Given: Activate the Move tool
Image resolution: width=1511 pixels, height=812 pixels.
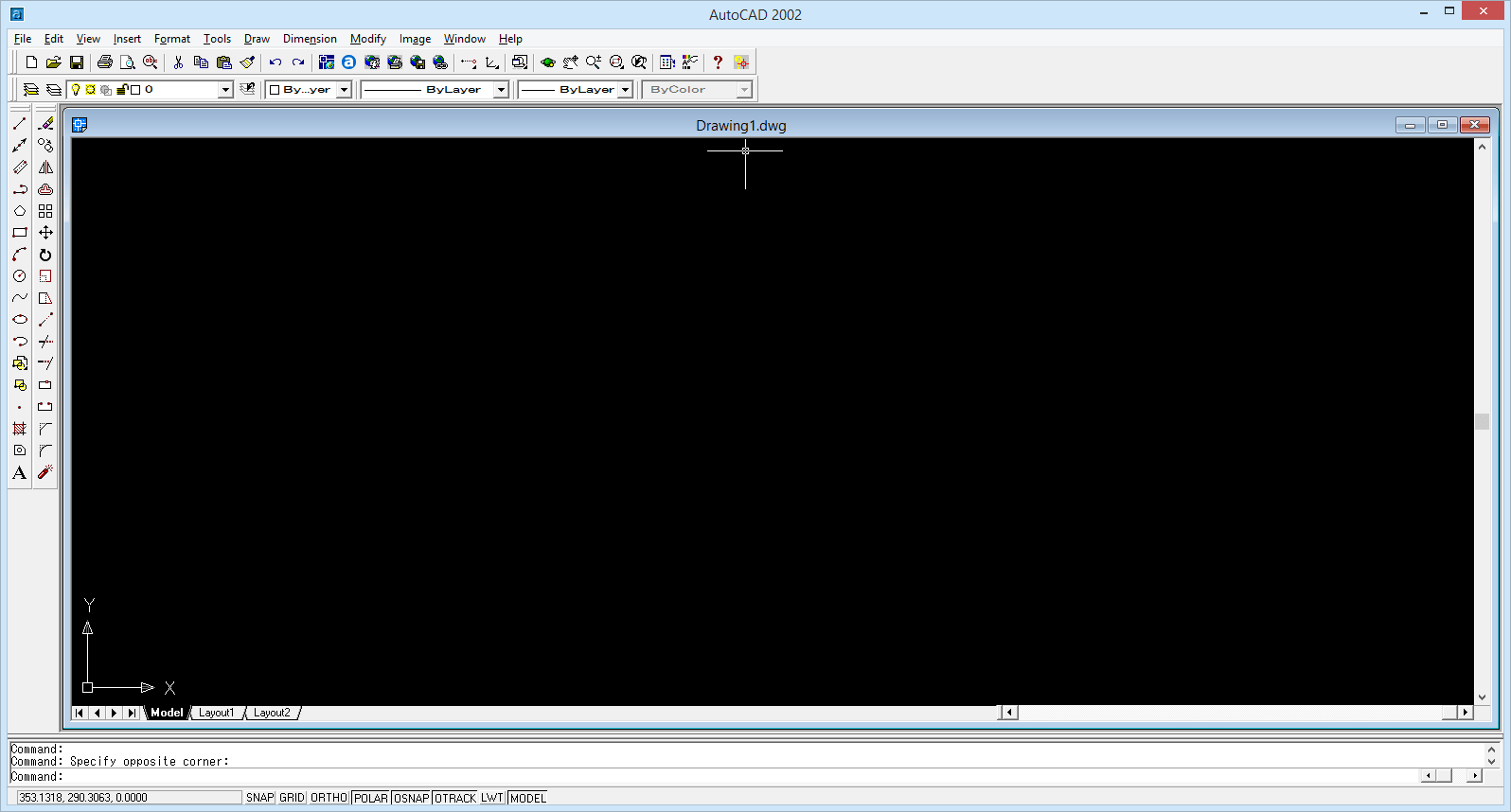Looking at the screenshot, I should pyautogui.click(x=45, y=233).
